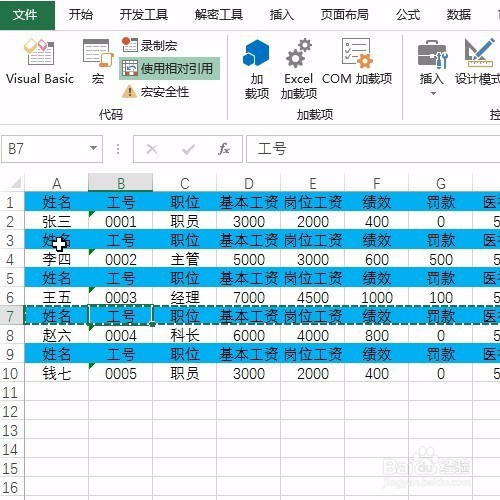Click cell with name 钱七
Screen dimensions: 500x500
tap(57, 373)
